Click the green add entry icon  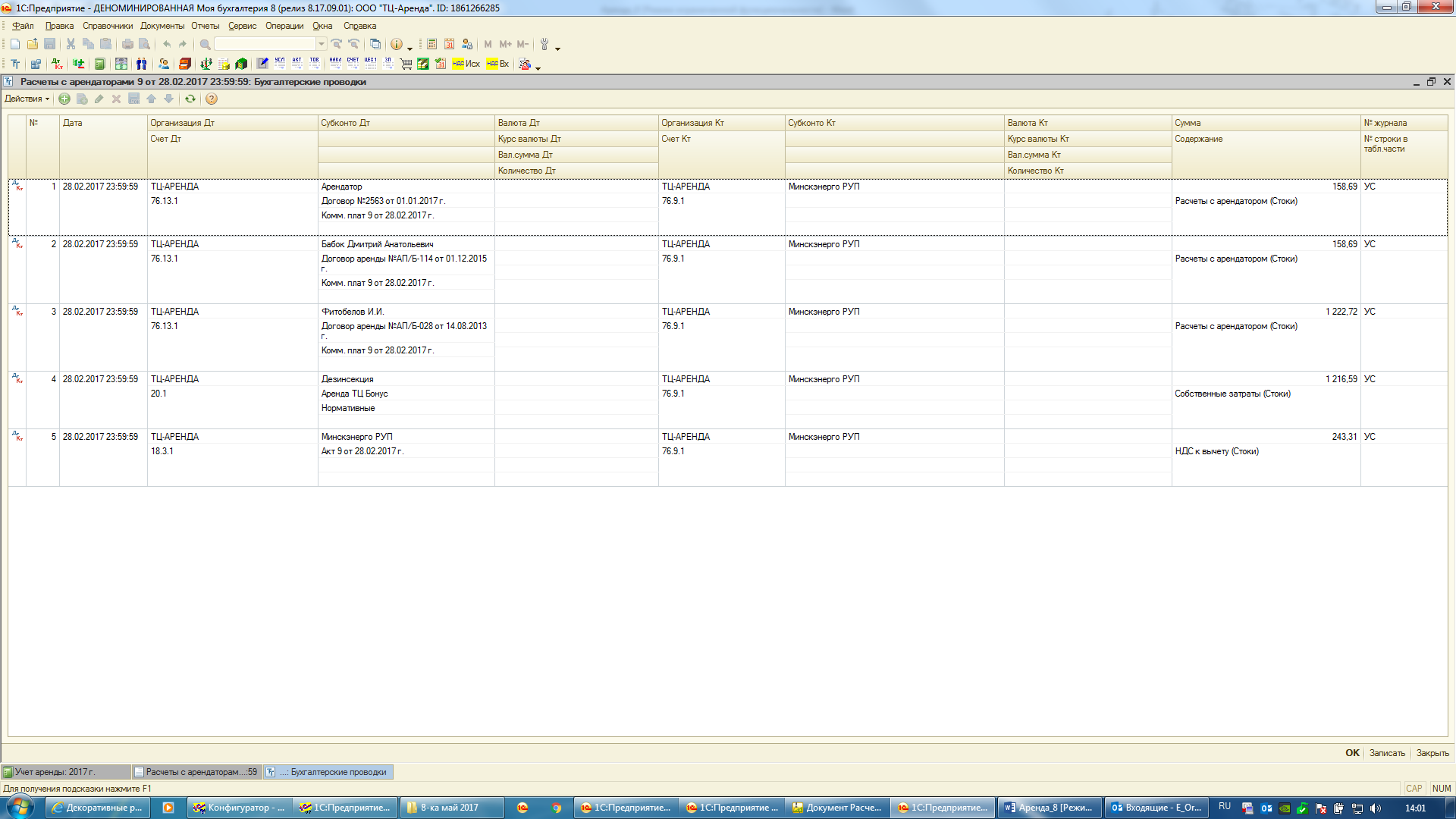(x=64, y=99)
